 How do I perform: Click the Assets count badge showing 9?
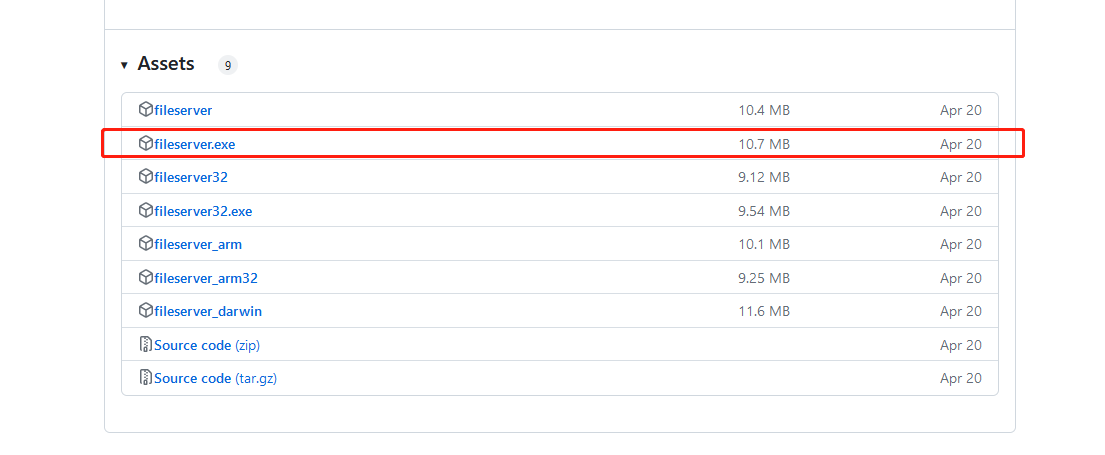[228, 65]
